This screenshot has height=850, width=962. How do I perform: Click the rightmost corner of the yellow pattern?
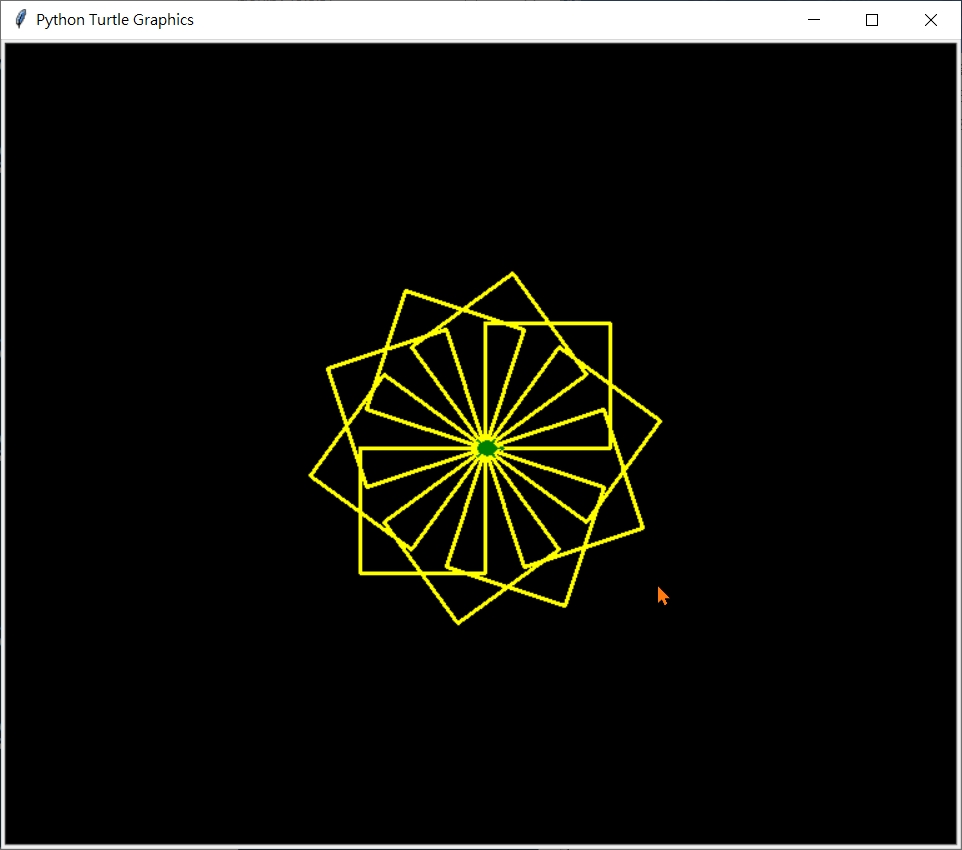click(661, 421)
